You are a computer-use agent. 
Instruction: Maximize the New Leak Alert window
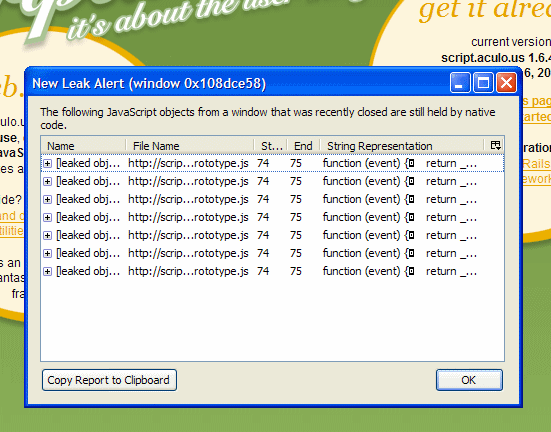coord(483,83)
